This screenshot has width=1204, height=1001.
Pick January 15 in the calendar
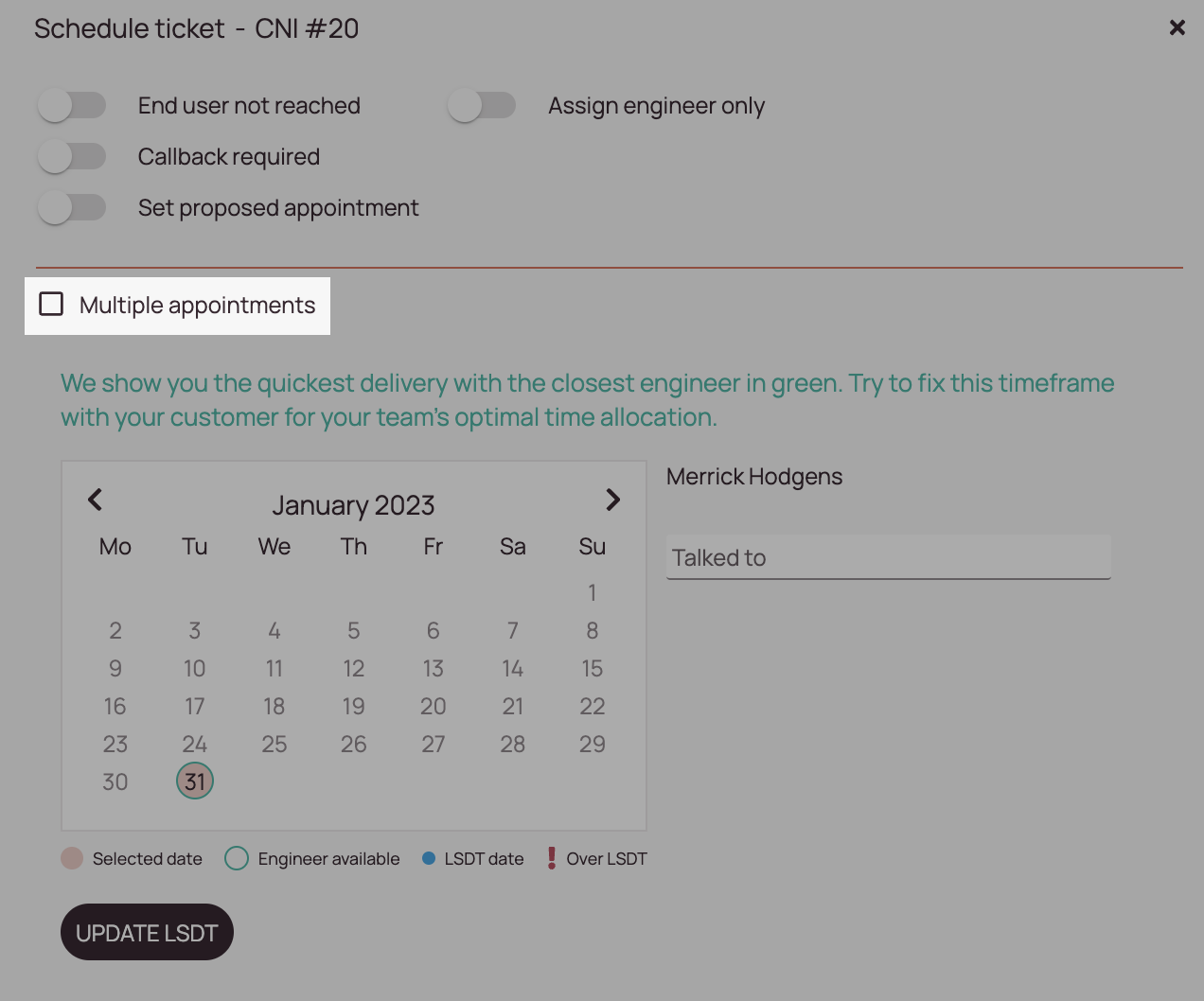coord(592,668)
